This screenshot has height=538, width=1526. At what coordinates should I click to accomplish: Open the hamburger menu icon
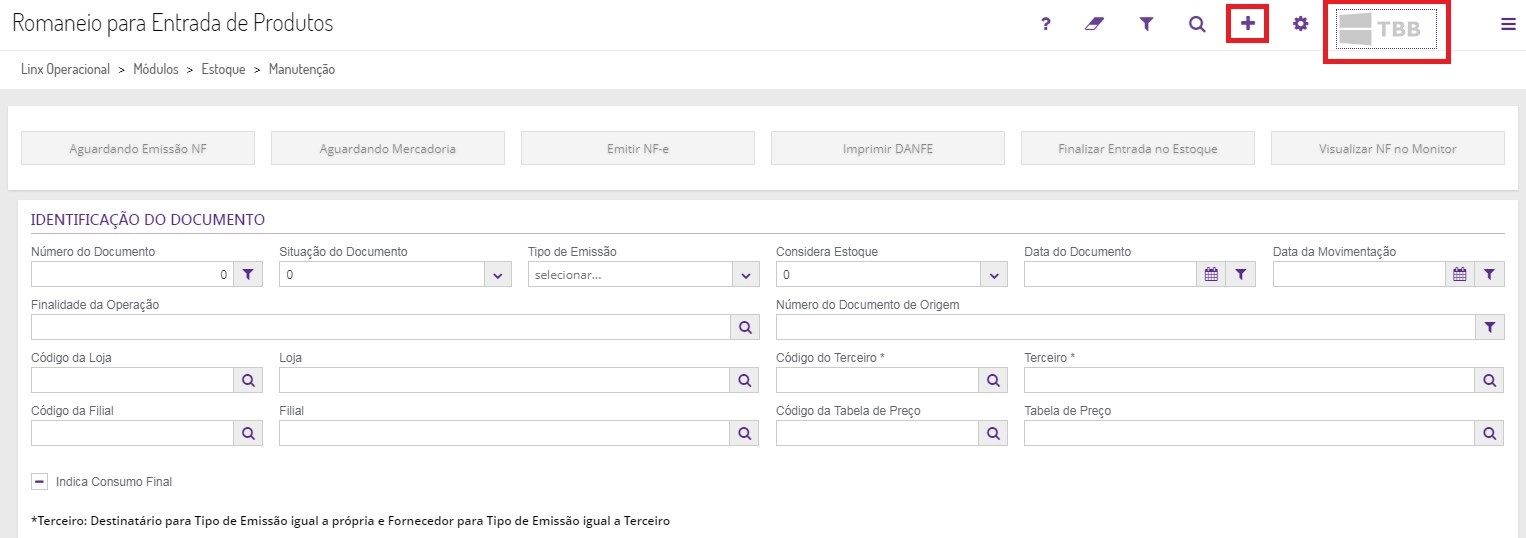click(1508, 25)
